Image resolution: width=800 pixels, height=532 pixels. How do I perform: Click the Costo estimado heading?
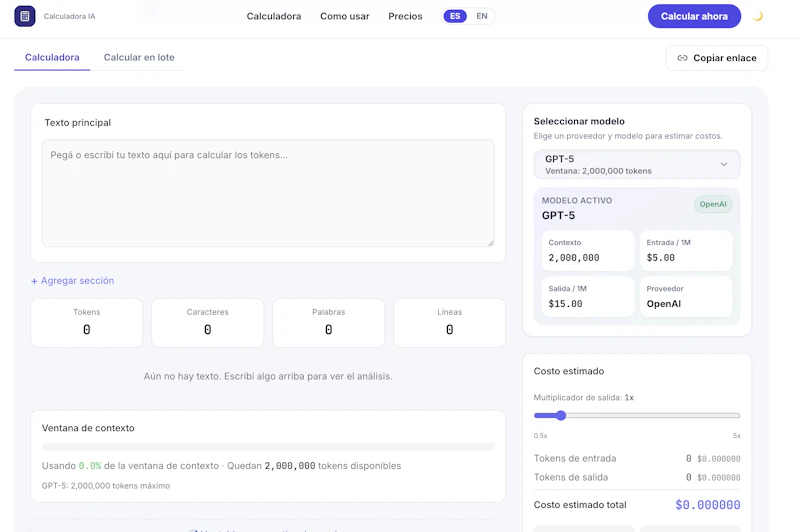pyautogui.click(x=569, y=371)
